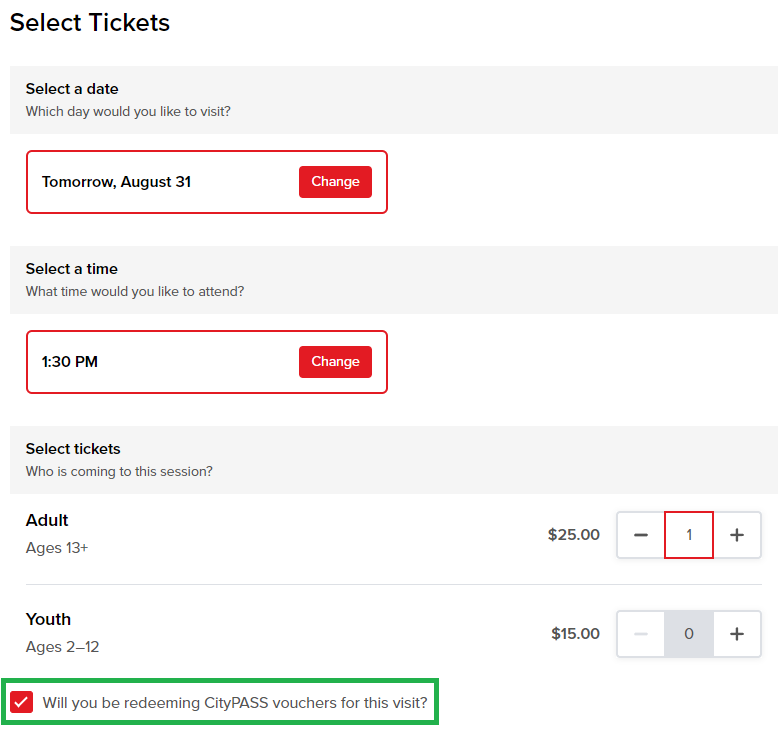Change the 1:30 PM time slot

[x=335, y=362]
